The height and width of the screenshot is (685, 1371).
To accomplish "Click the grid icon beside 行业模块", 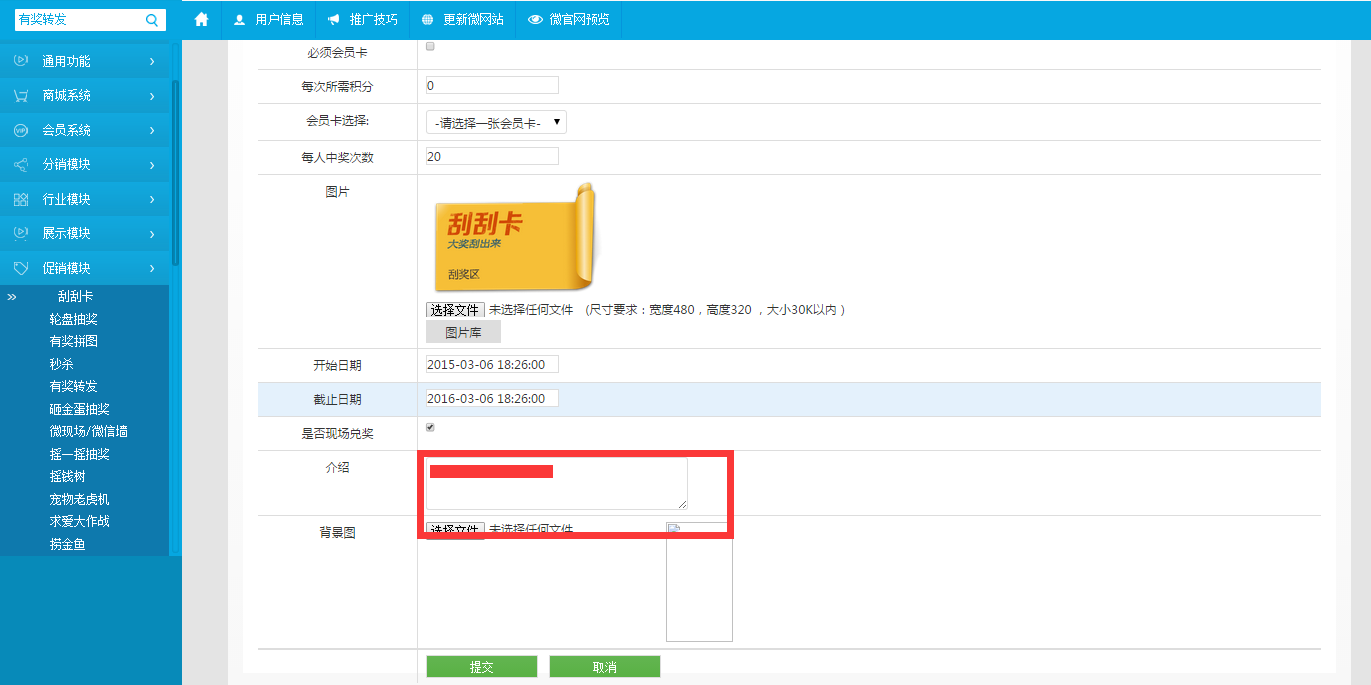I will [x=21, y=199].
